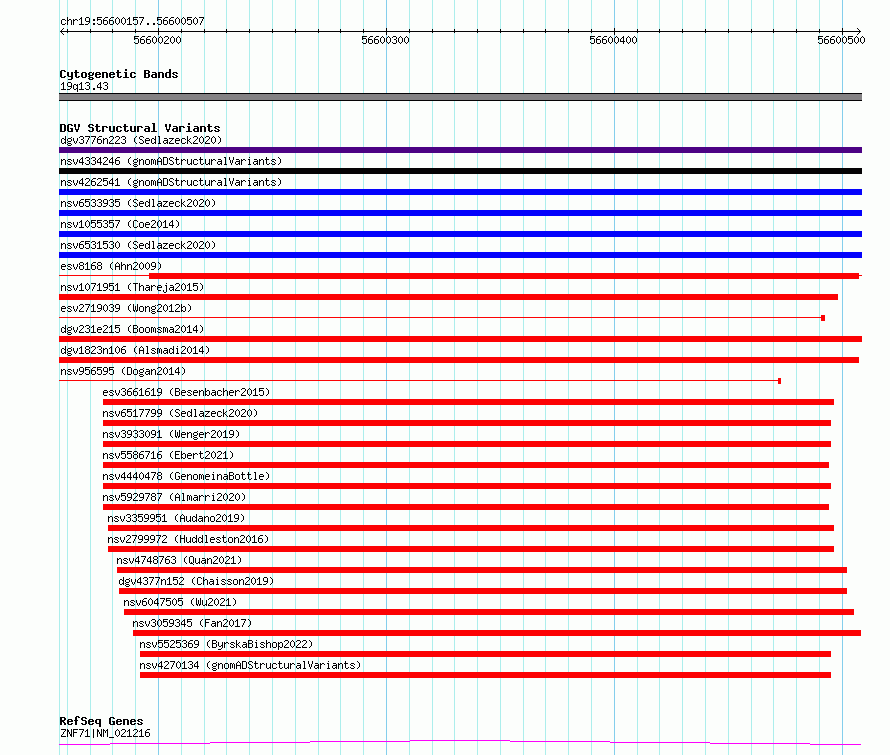Open nsv6047505 (Wu2021) variant label

click(180, 602)
